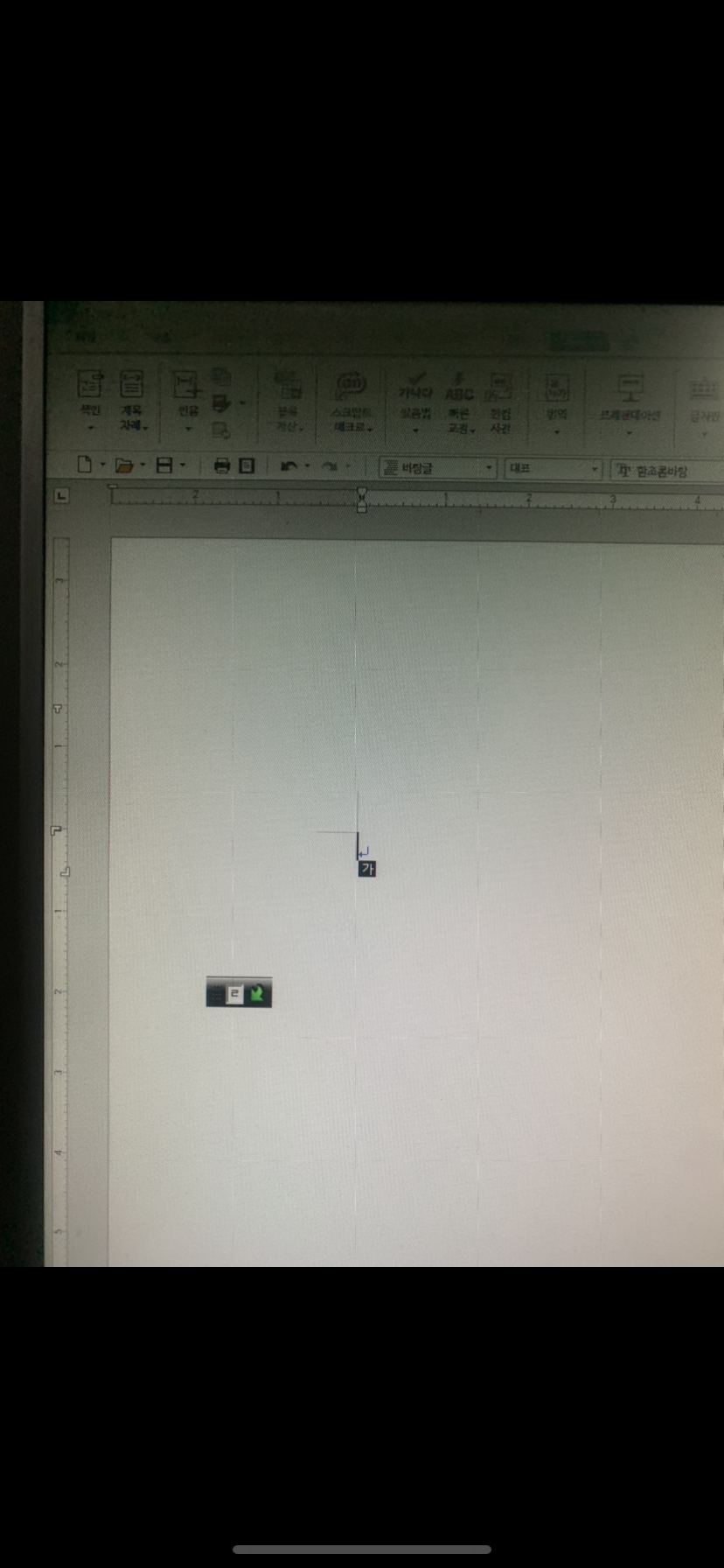The width and height of the screenshot is (724, 1568).
Task: Expand the 빠른 교정 dropdown arrow
Action: pyautogui.click(x=473, y=430)
